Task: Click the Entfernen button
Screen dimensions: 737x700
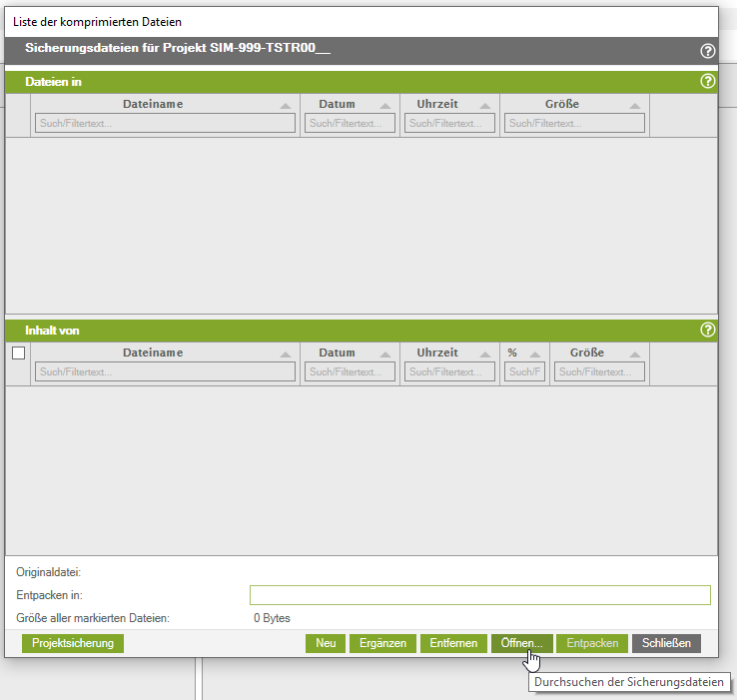Action: click(x=453, y=643)
